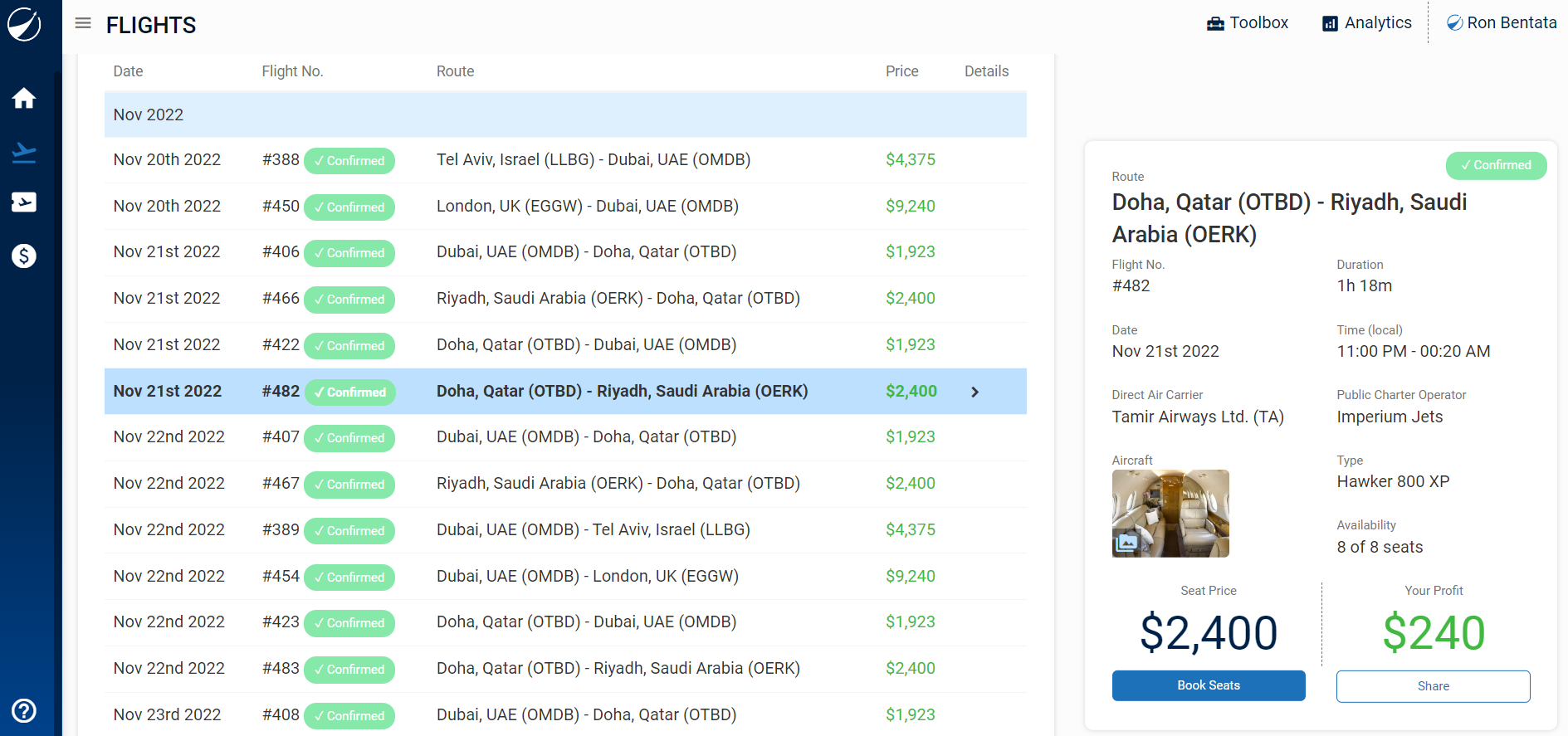Expand details chevron for flight #482
Viewport: 1568px width, 736px height.
[975, 392]
